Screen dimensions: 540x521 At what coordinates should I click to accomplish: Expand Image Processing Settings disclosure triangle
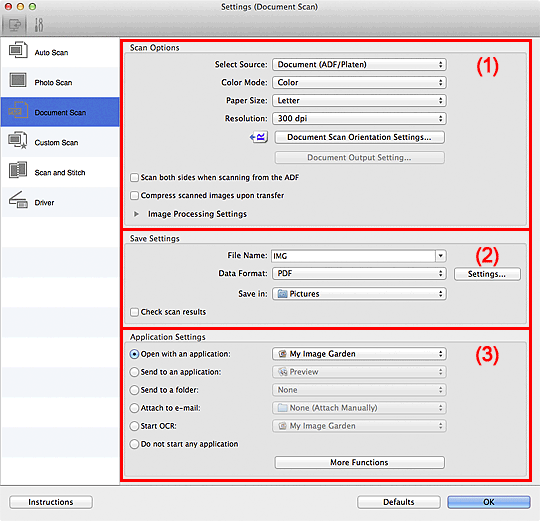click(136, 214)
